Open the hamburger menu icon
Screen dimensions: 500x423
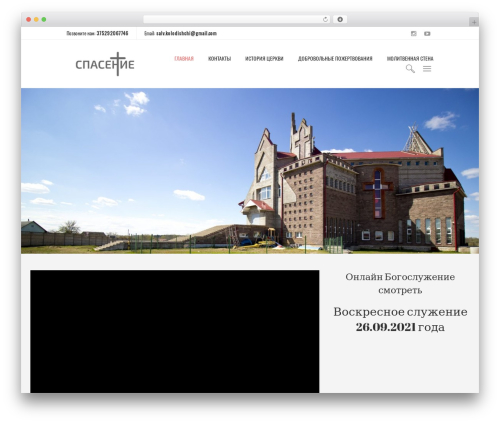click(x=427, y=69)
